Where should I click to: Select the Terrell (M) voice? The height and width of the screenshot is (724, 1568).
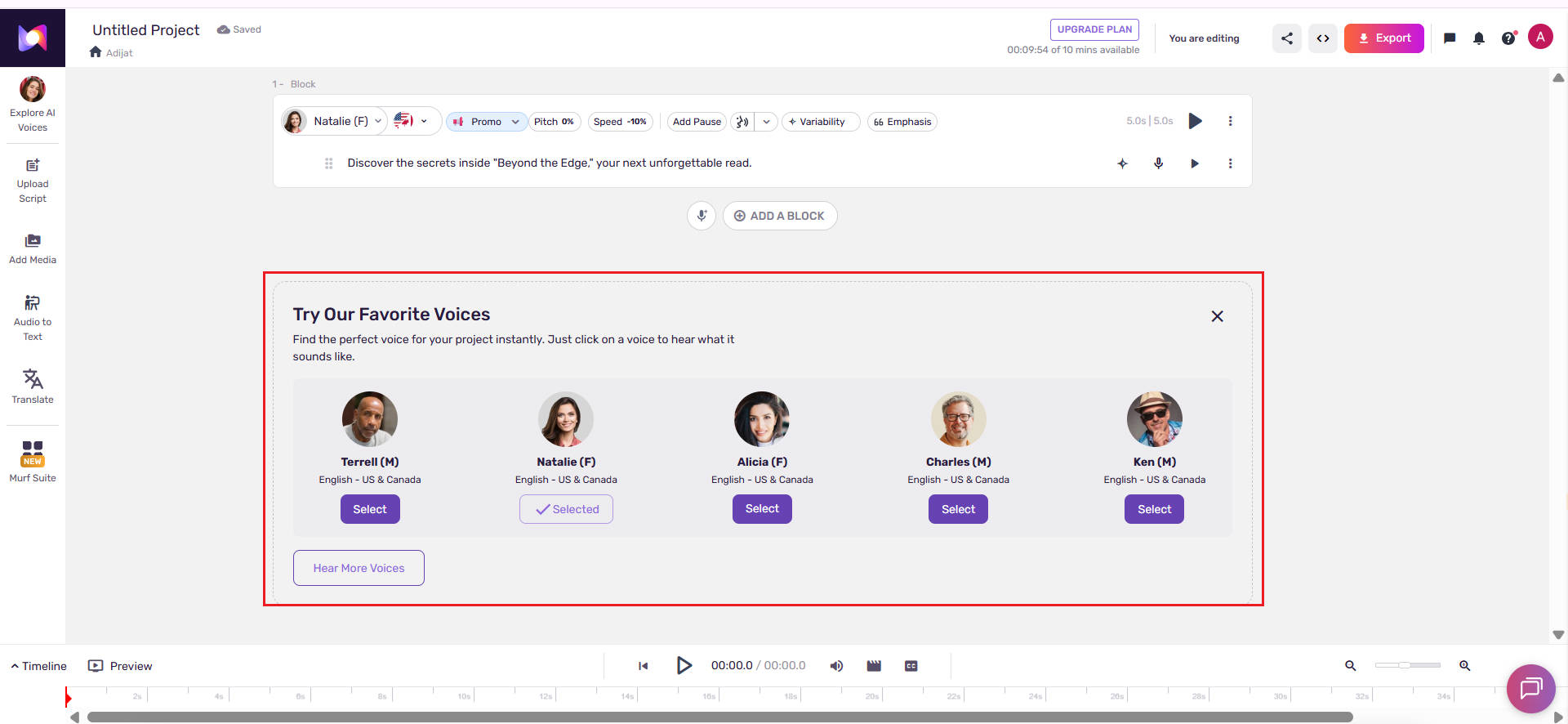370,509
